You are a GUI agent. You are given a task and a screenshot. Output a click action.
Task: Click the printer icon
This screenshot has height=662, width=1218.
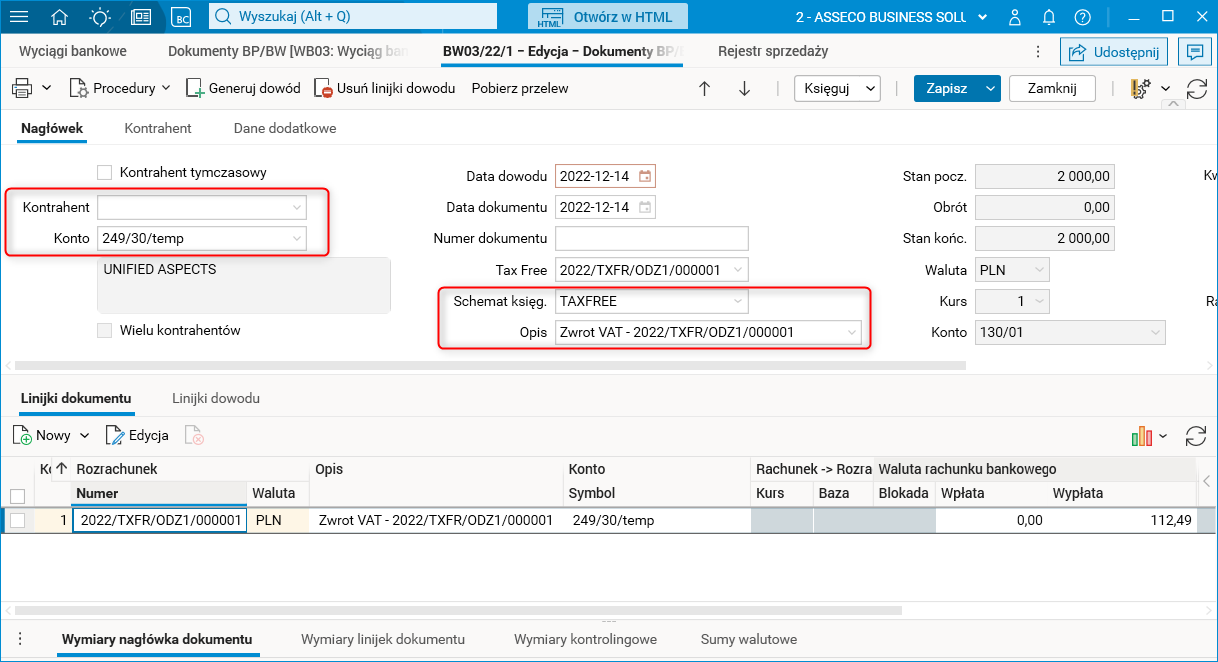pos(22,88)
